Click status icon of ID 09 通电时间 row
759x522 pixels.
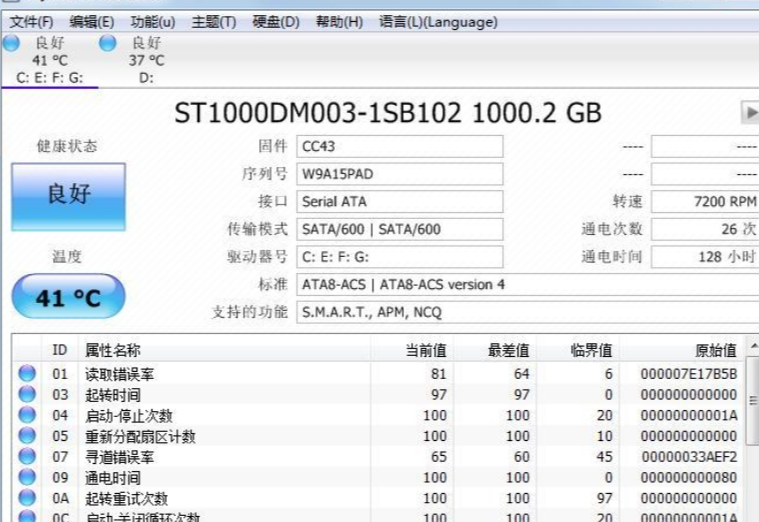tap(27, 477)
